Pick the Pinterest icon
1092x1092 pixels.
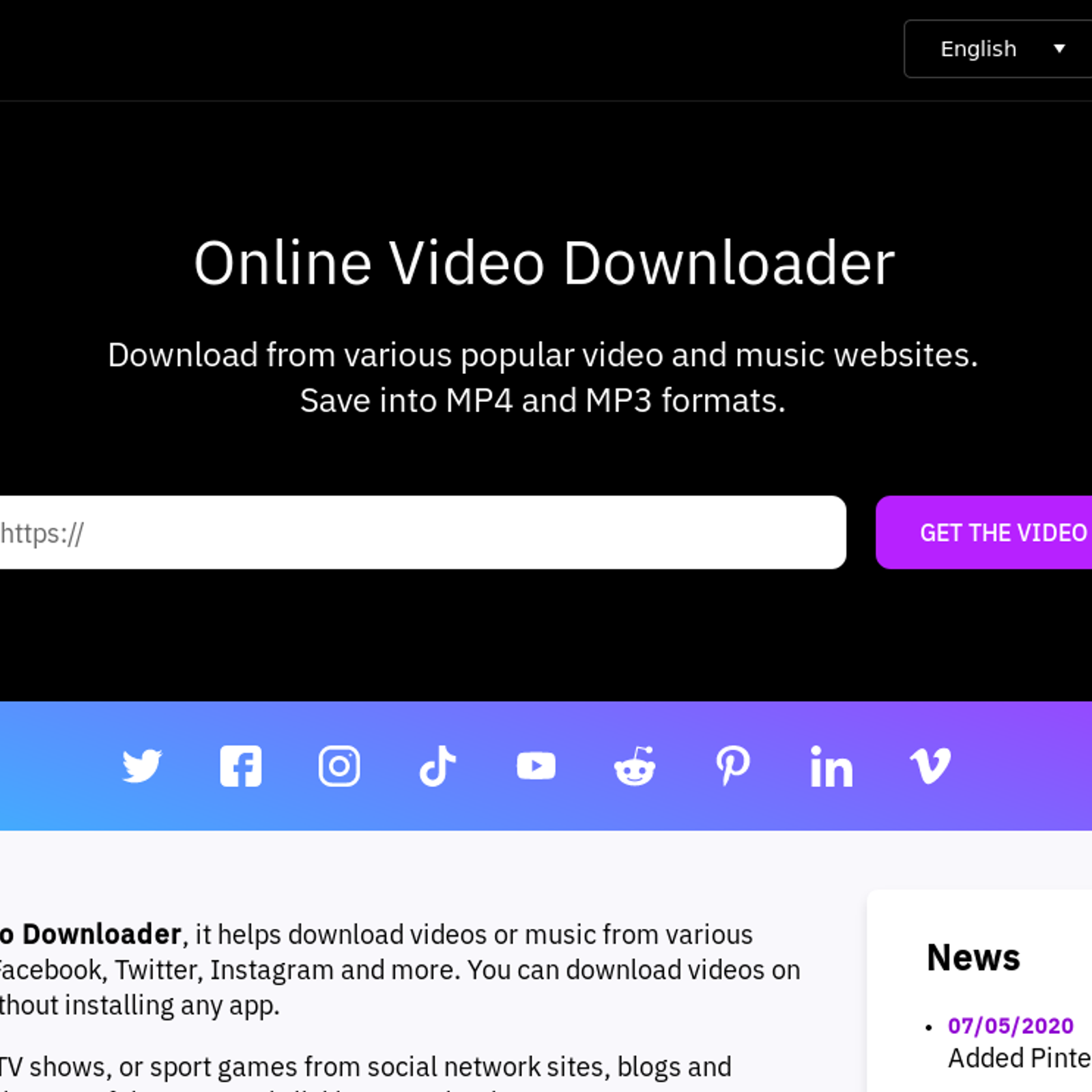733,766
